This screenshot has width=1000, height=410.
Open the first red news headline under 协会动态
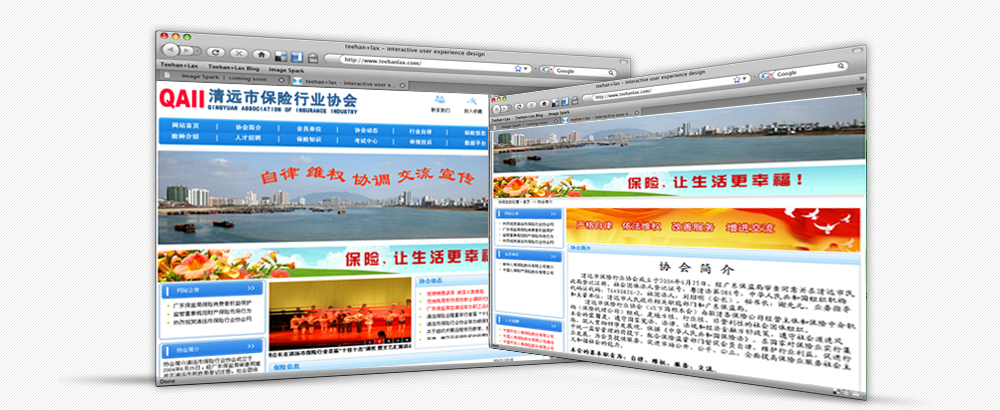[x=454, y=293]
